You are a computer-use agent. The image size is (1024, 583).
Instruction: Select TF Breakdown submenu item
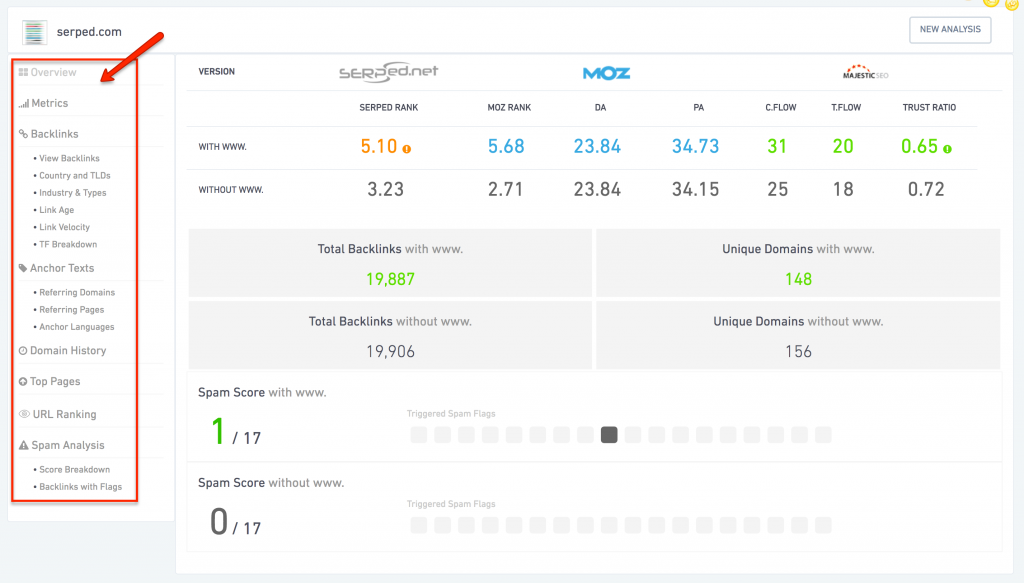(x=68, y=244)
